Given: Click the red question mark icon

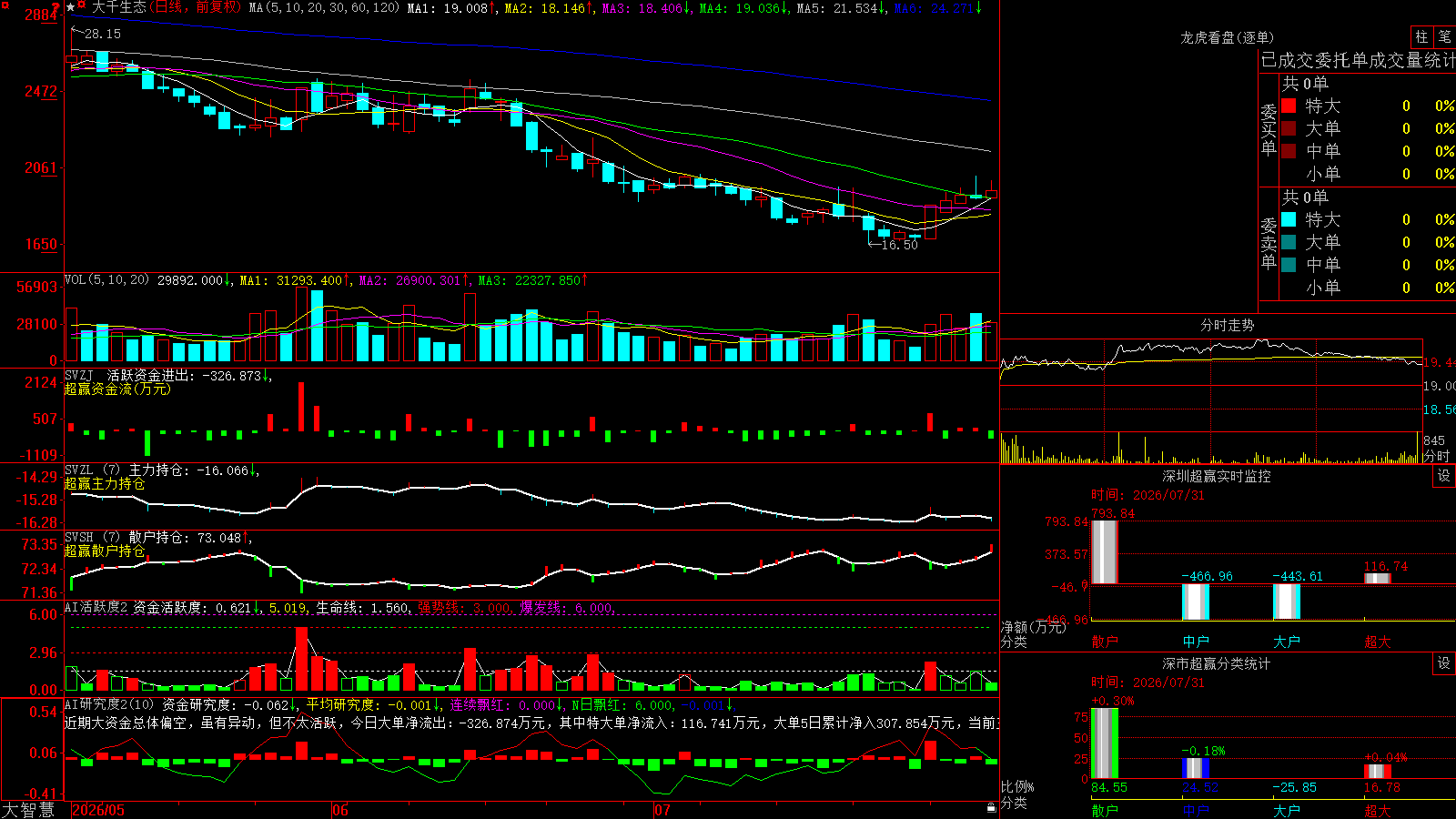Looking at the screenshot, I should [56, 6].
